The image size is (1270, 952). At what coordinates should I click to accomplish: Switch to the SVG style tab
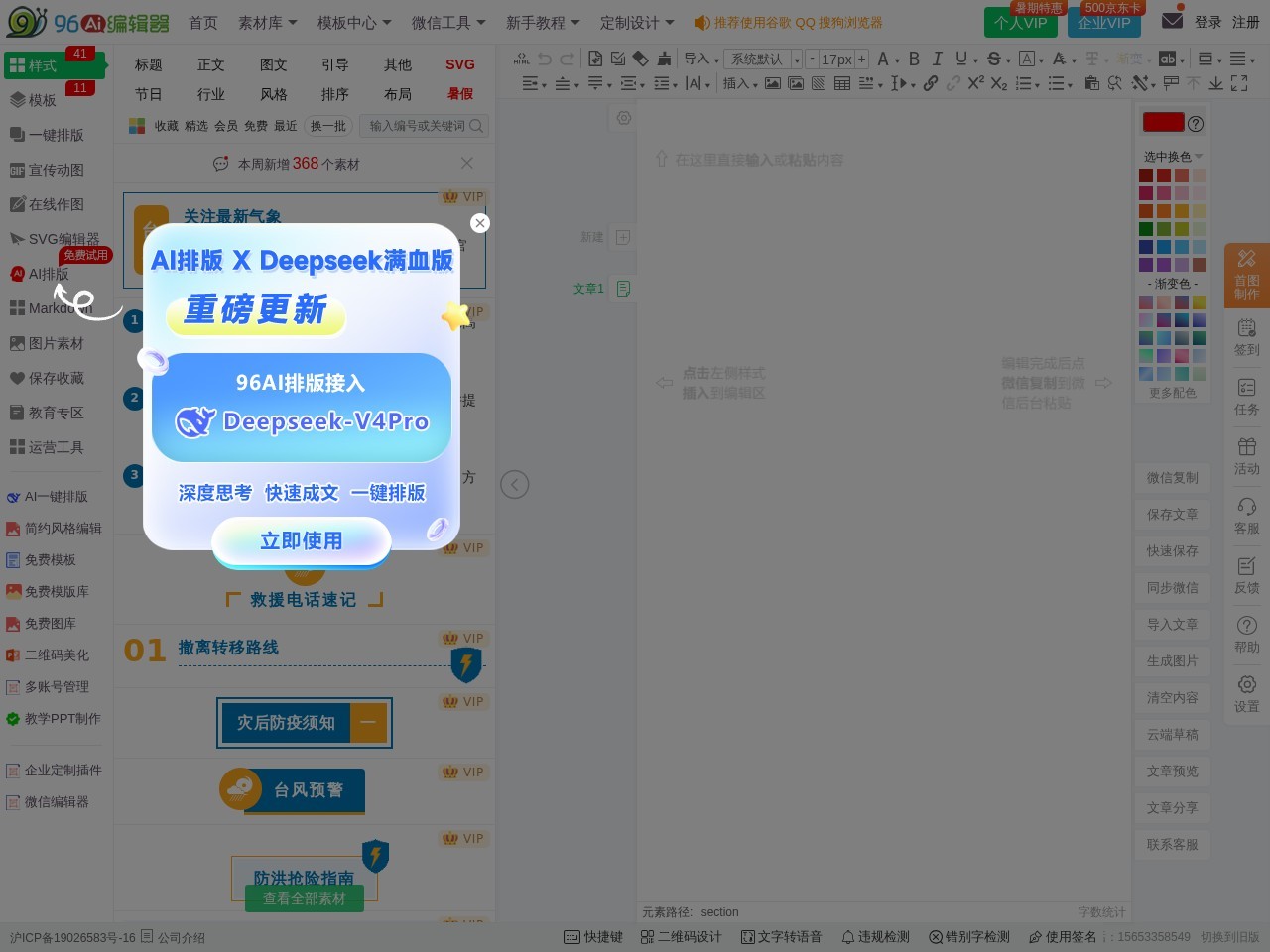(460, 64)
